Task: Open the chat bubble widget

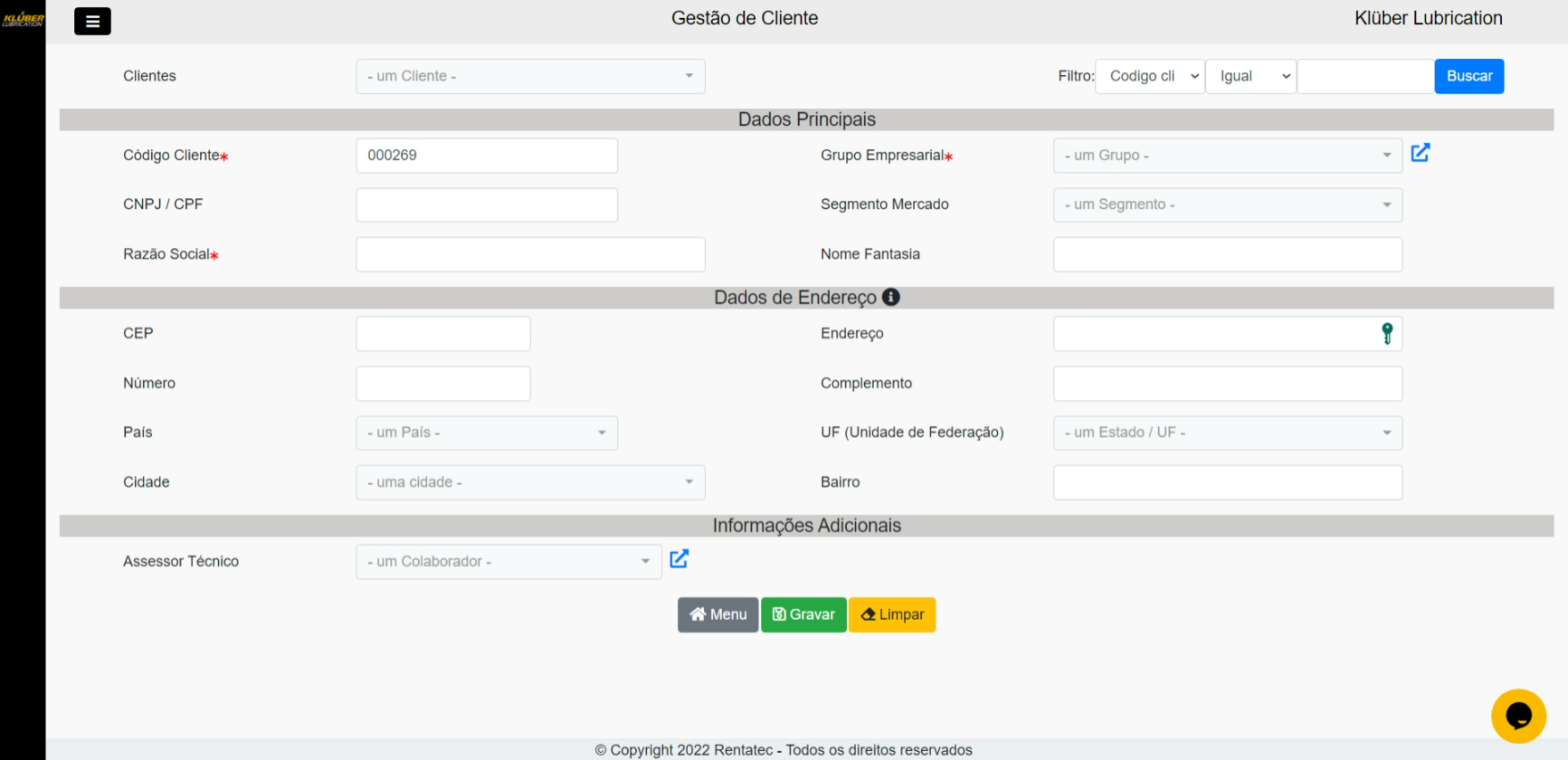Action: 1518,715
